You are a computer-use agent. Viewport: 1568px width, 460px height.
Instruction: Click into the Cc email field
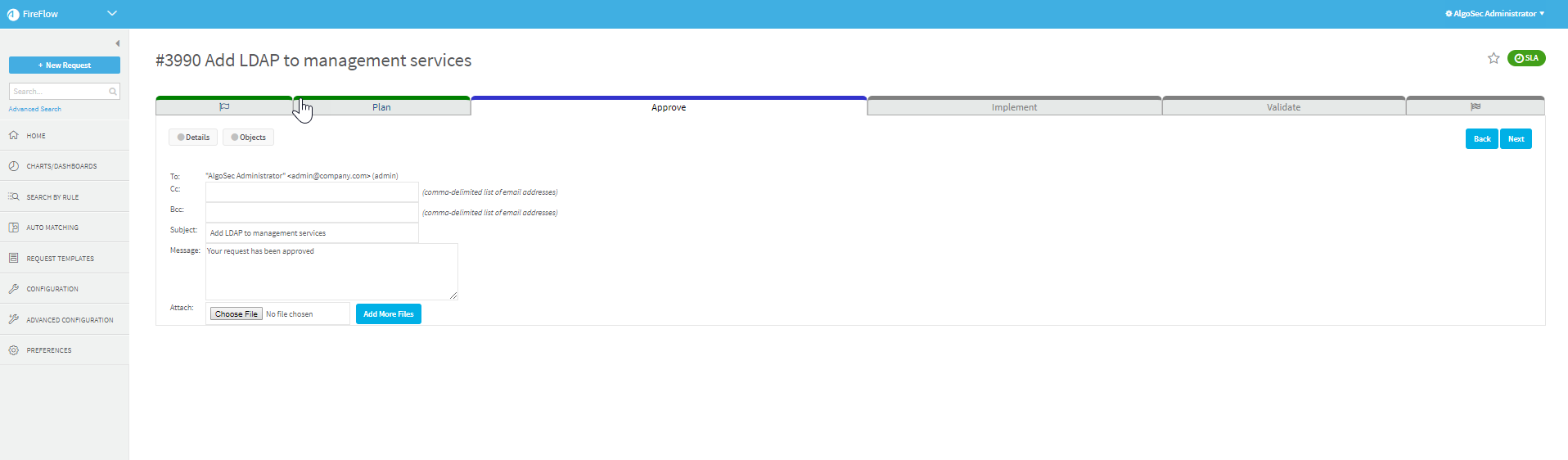click(x=312, y=192)
